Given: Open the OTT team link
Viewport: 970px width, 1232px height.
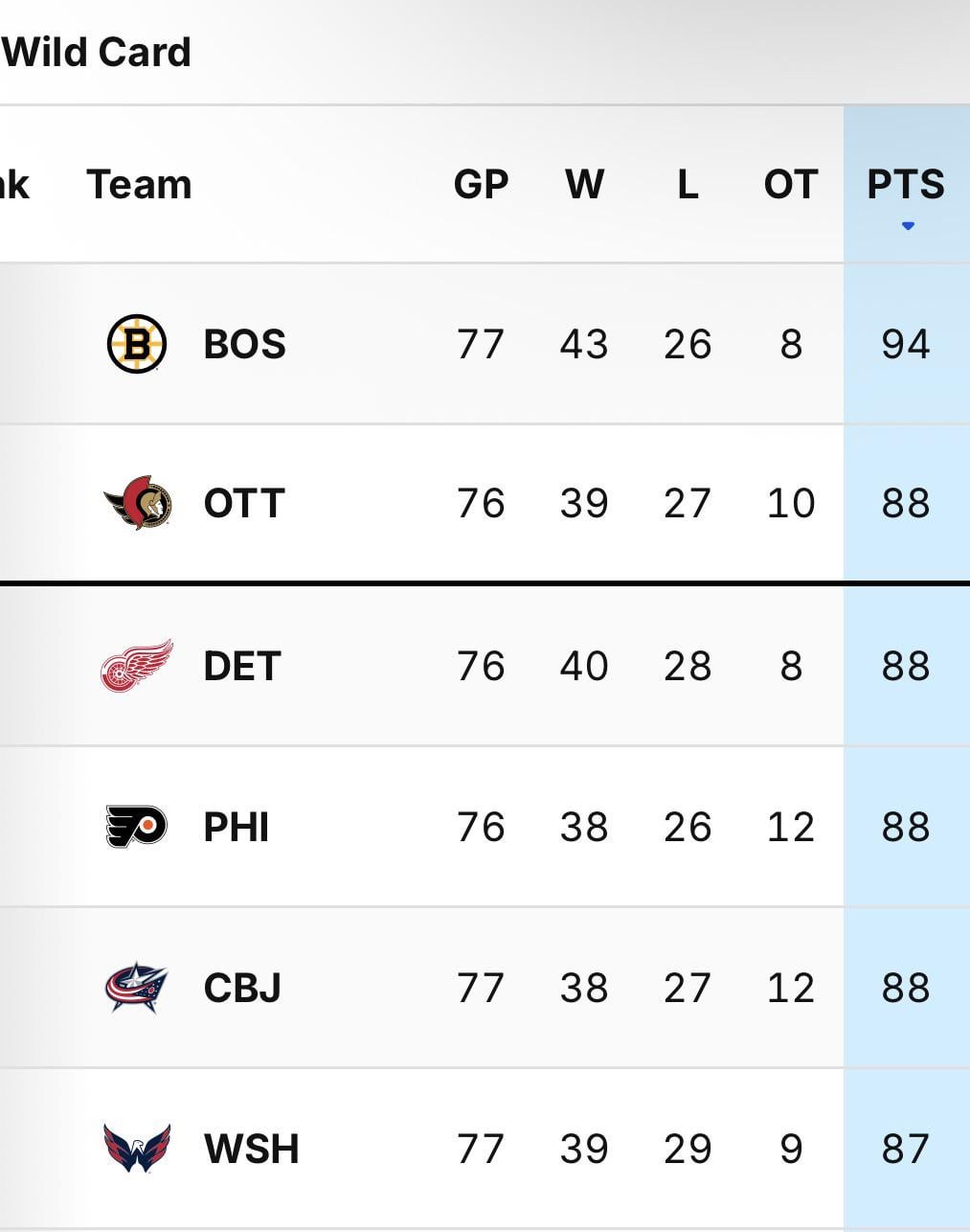Looking at the screenshot, I should click(244, 503).
